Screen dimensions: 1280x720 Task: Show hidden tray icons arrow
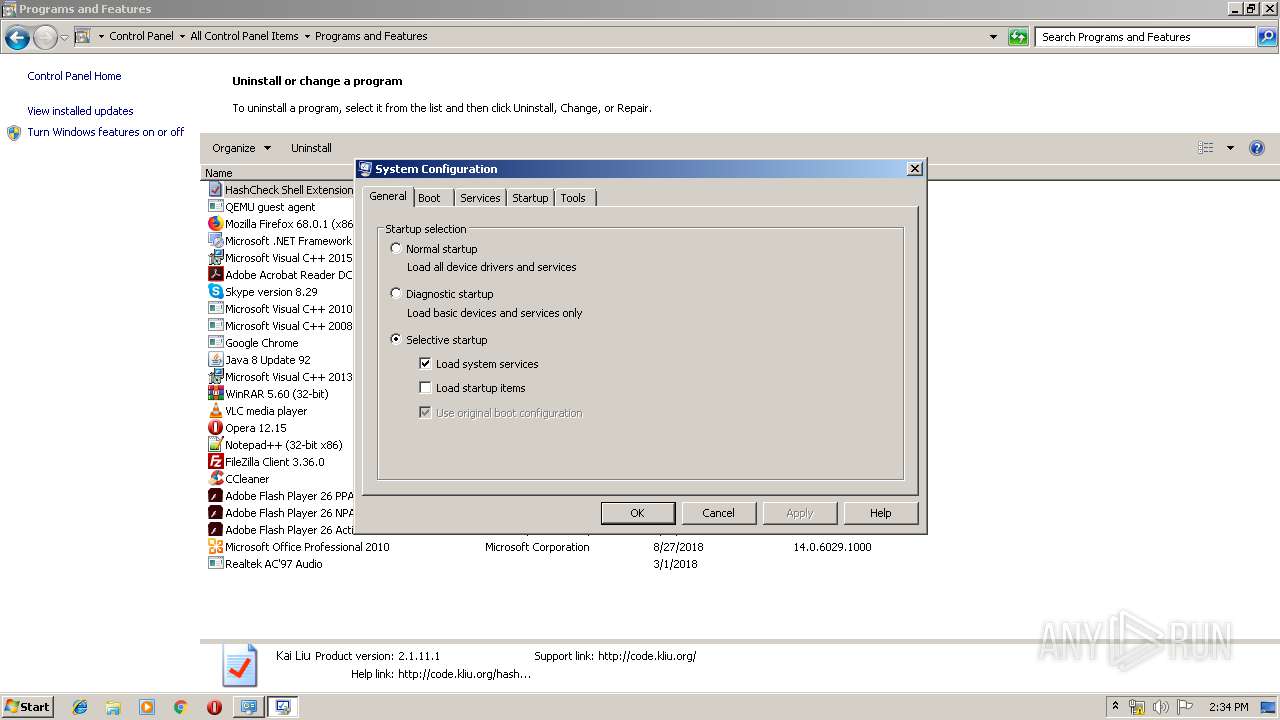(1115, 707)
